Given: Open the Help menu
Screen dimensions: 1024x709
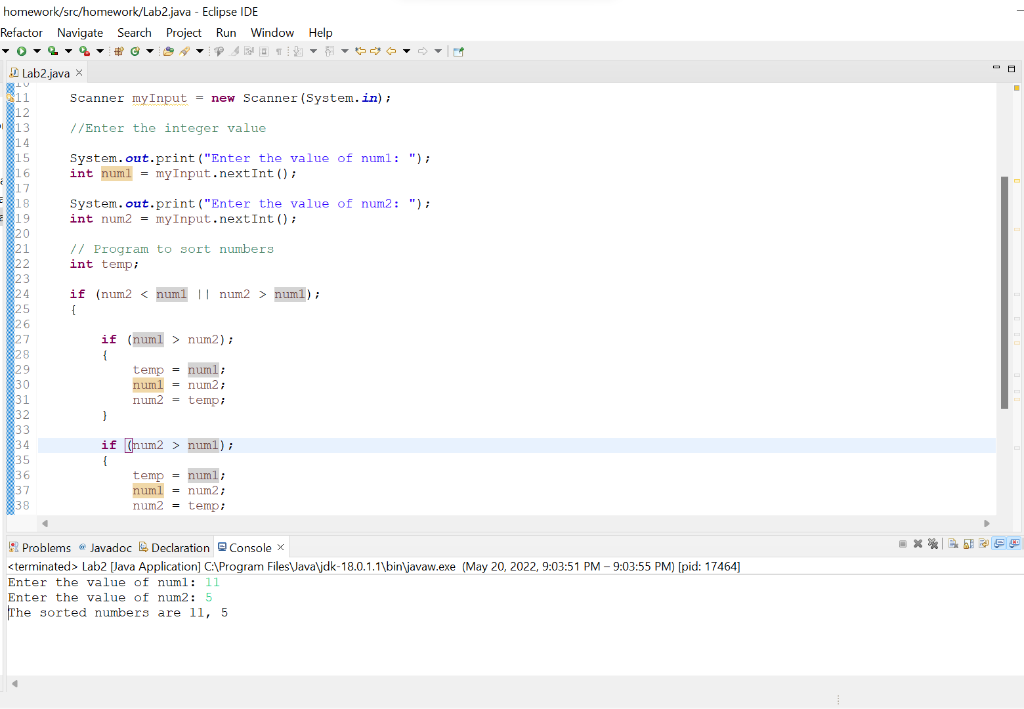Looking at the screenshot, I should click(x=321, y=33).
